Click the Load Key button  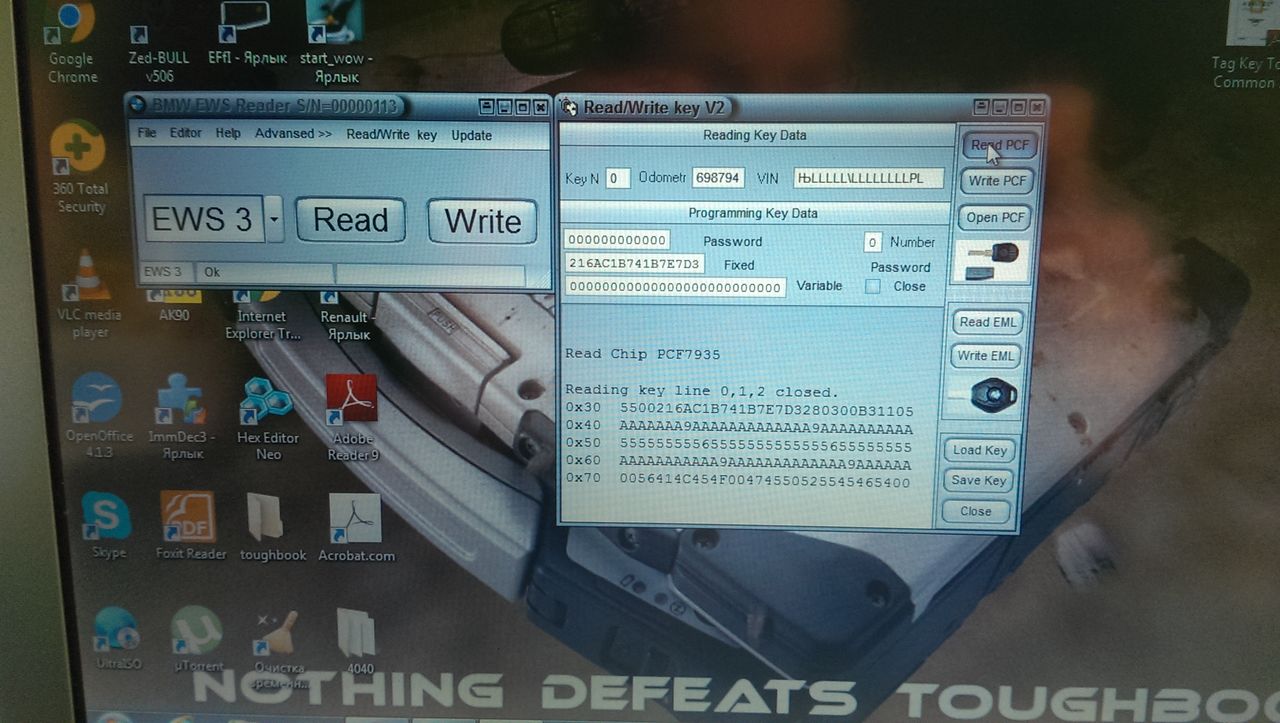[x=979, y=450]
